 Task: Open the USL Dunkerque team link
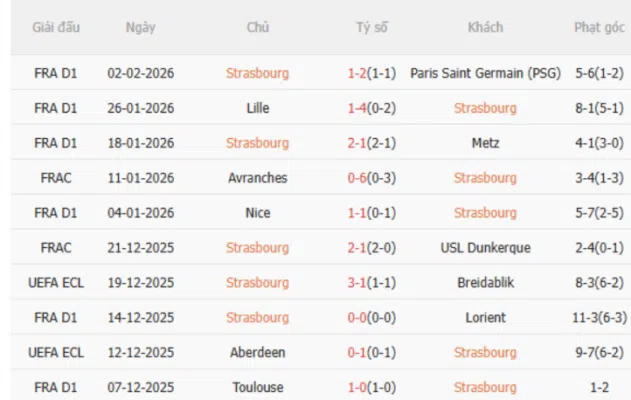click(485, 248)
